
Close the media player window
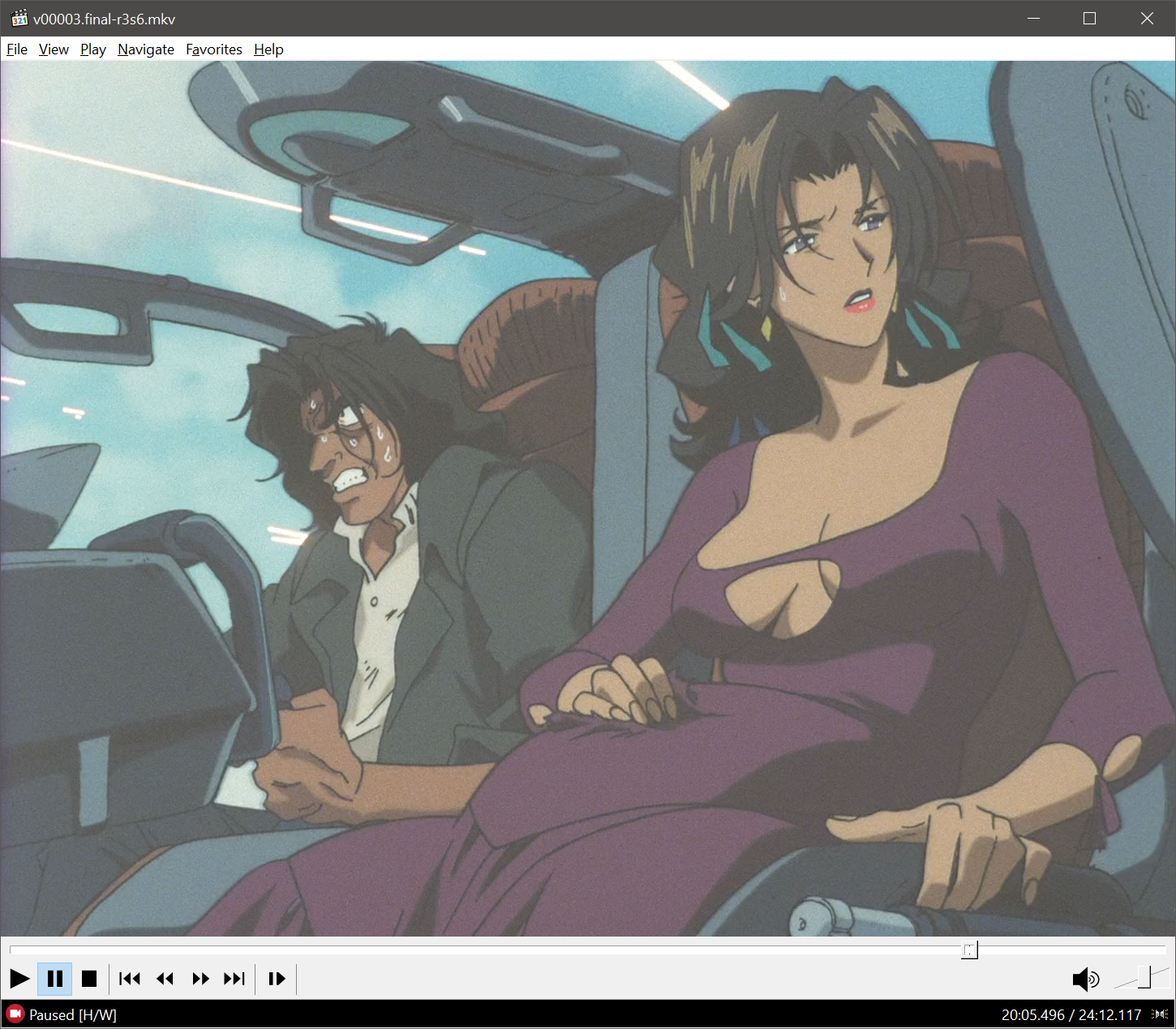click(1147, 18)
